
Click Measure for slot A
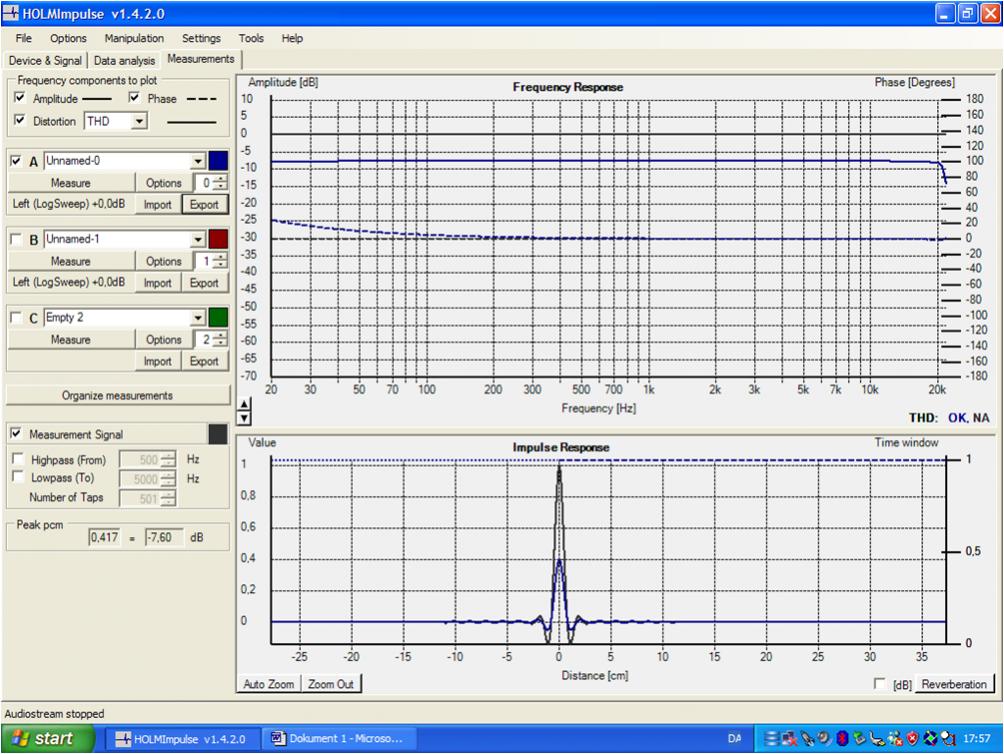[70, 183]
